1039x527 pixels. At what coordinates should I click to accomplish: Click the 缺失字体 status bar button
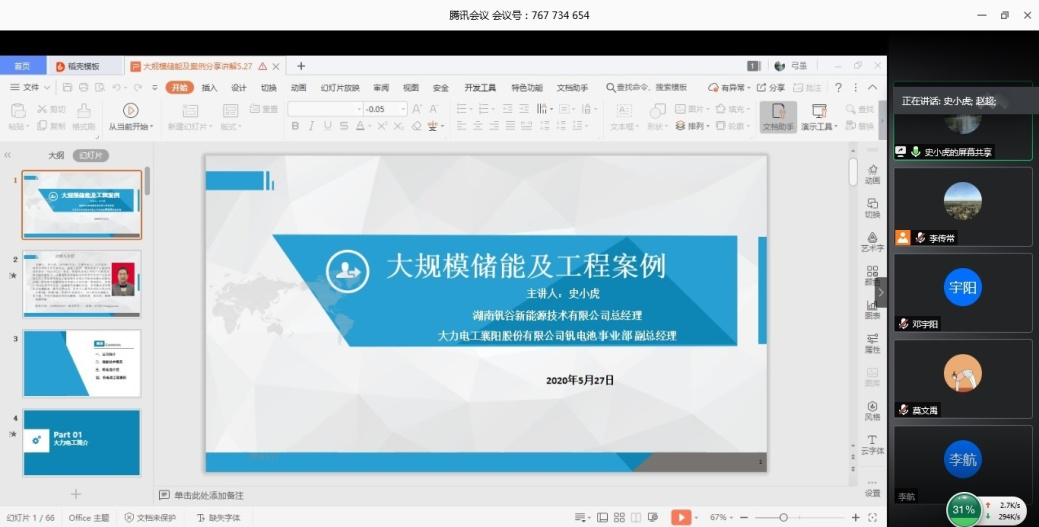[219, 518]
